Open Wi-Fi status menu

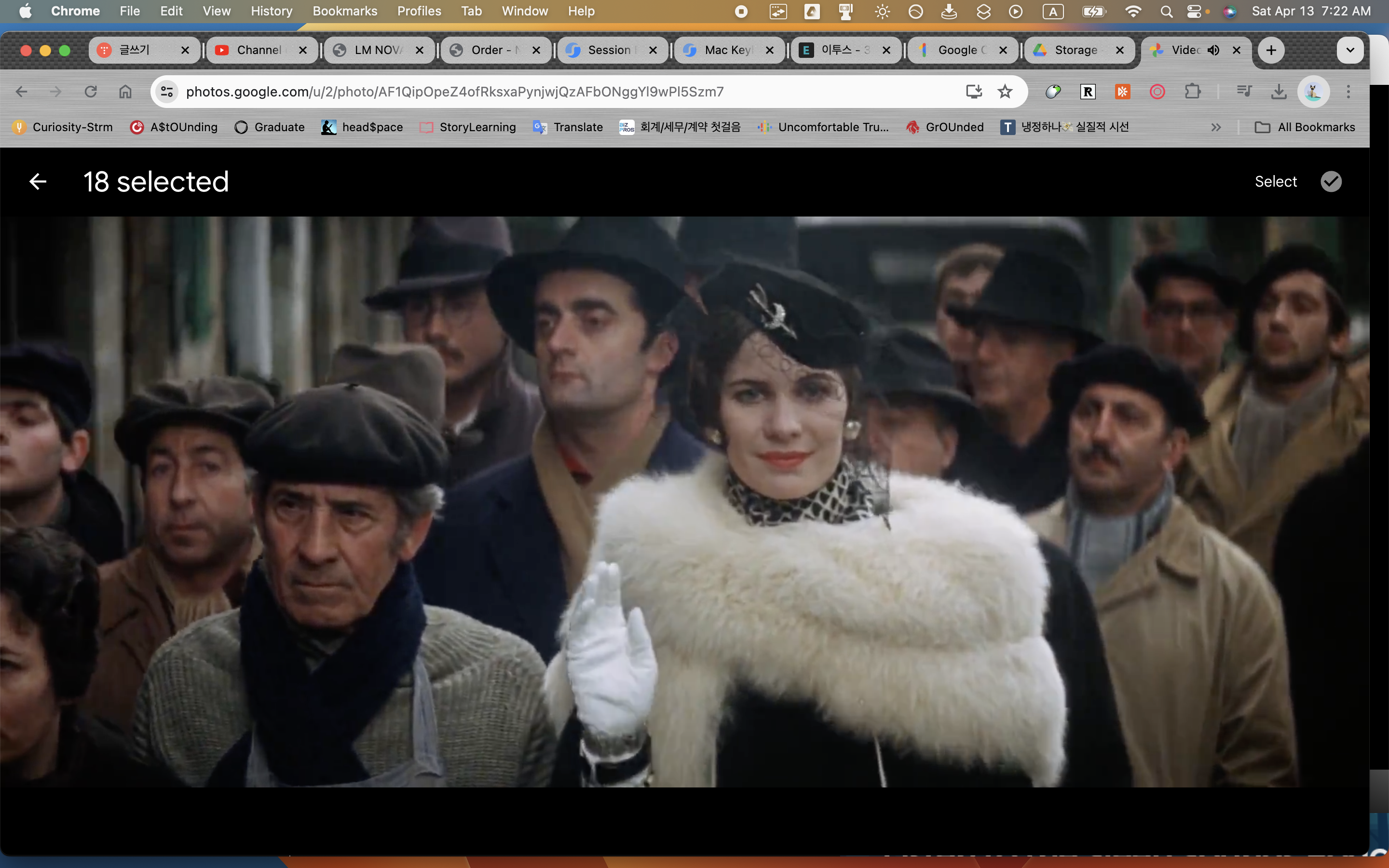(x=1132, y=11)
